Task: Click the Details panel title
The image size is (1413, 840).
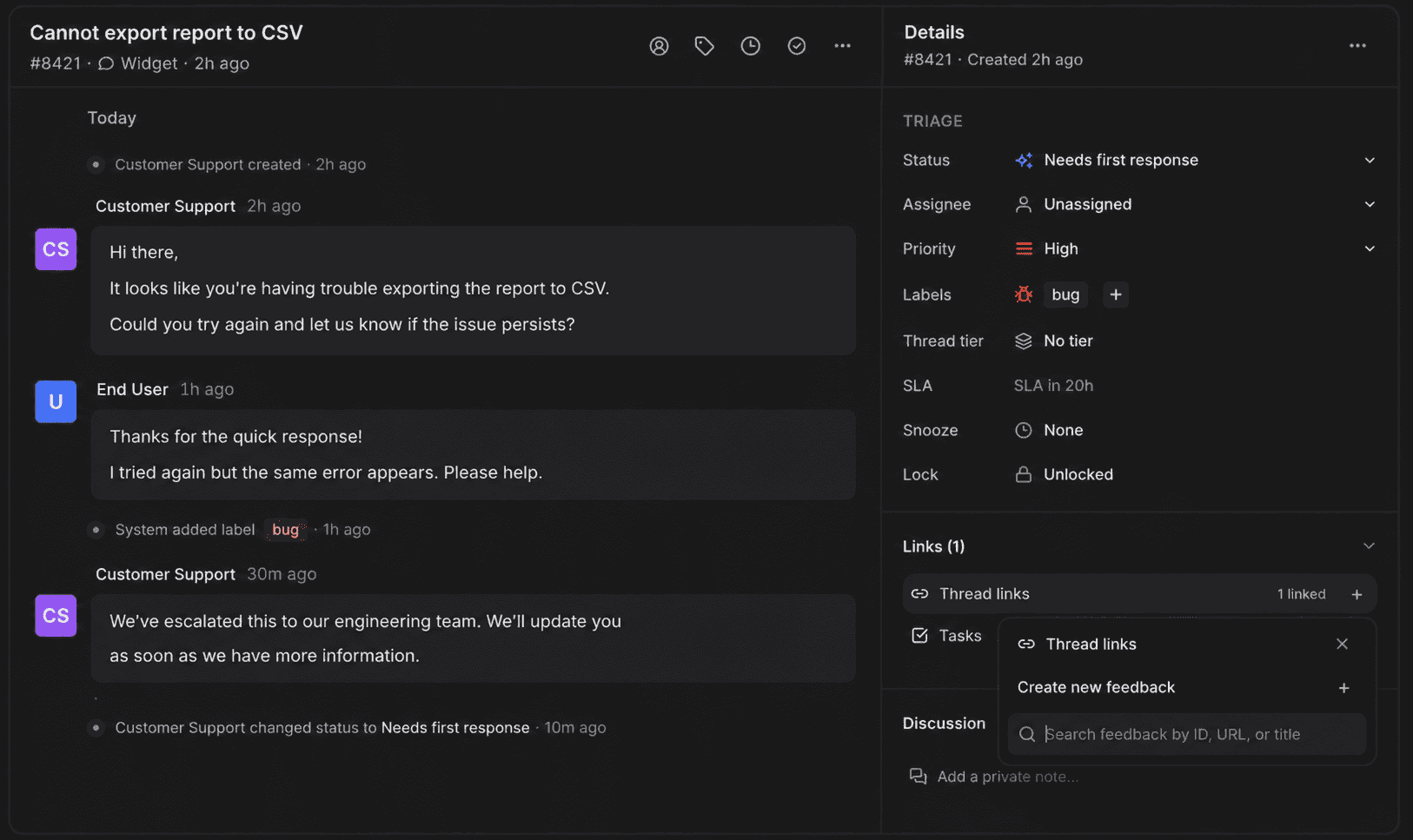Action: click(x=933, y=32)
